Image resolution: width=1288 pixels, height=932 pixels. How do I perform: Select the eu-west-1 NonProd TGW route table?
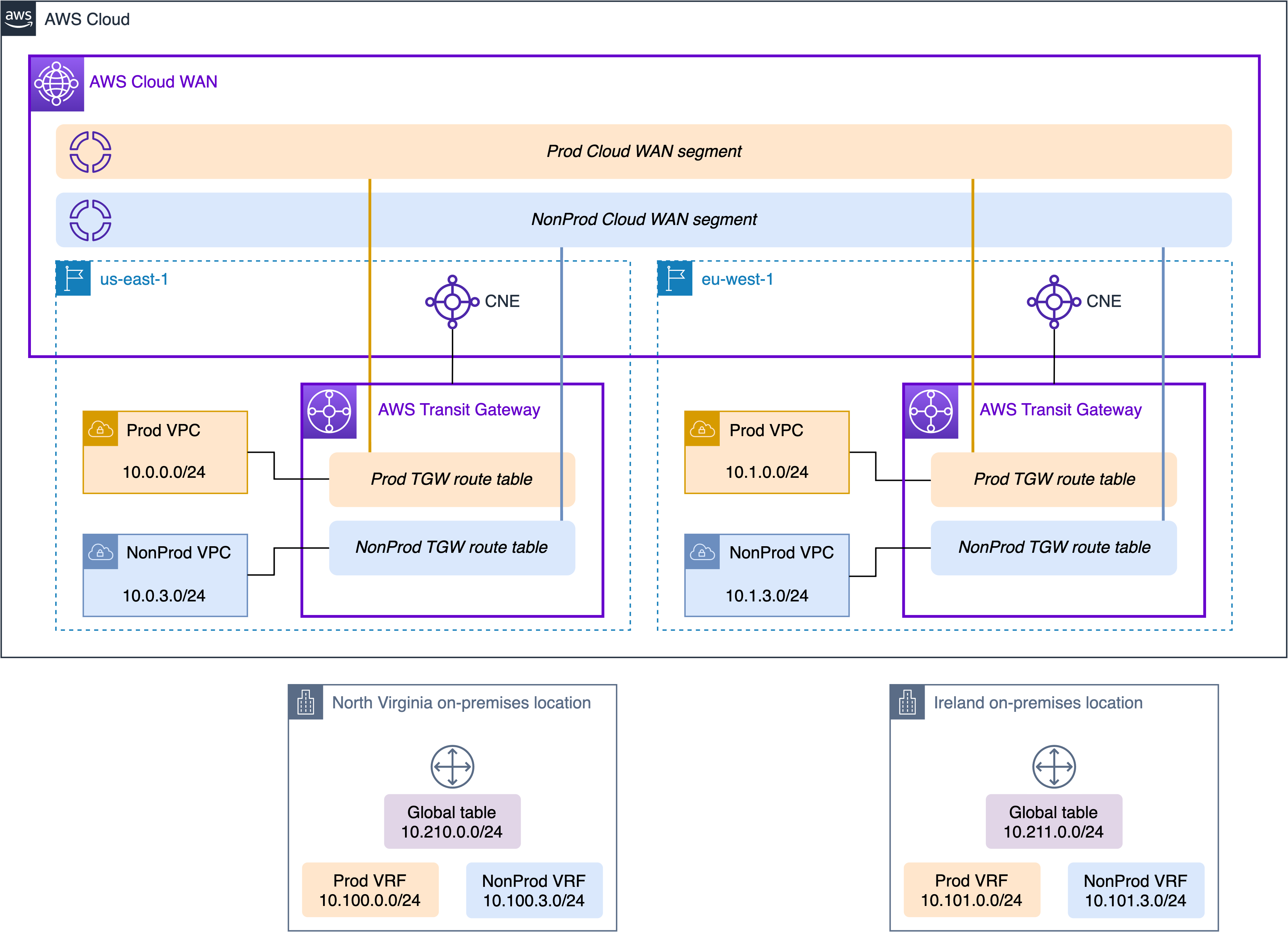pos(1054,547)
